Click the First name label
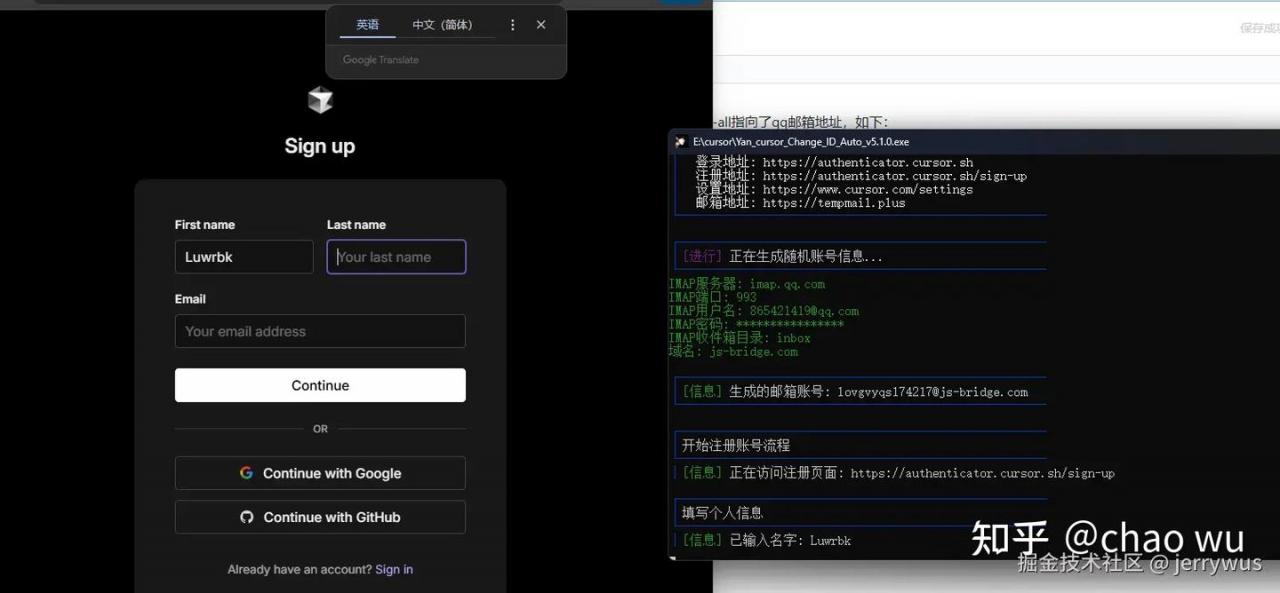Viewport: 1280px width, 593px height. 205,225
